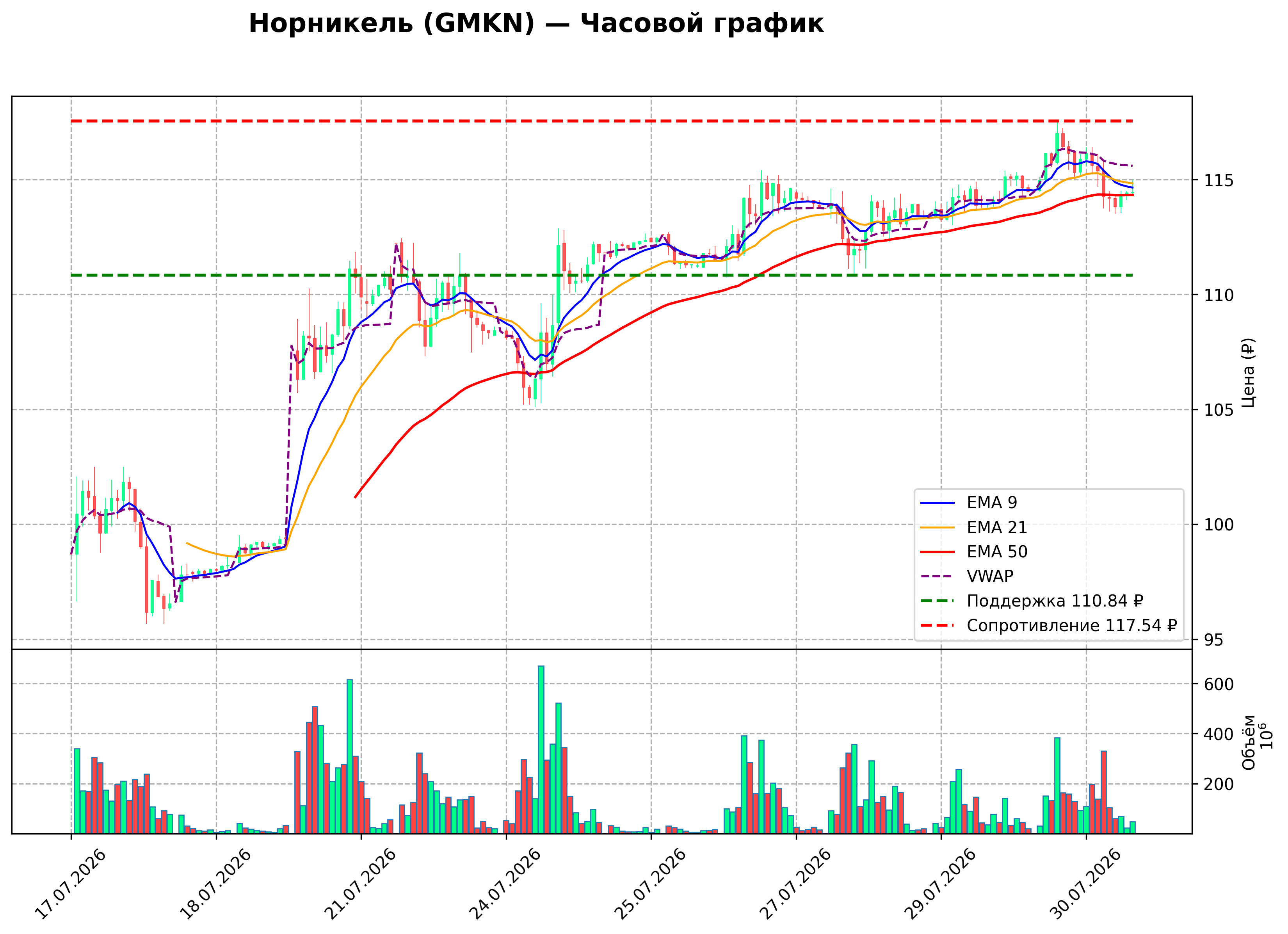Click the 100 price axis tick

coord(1219,525)
